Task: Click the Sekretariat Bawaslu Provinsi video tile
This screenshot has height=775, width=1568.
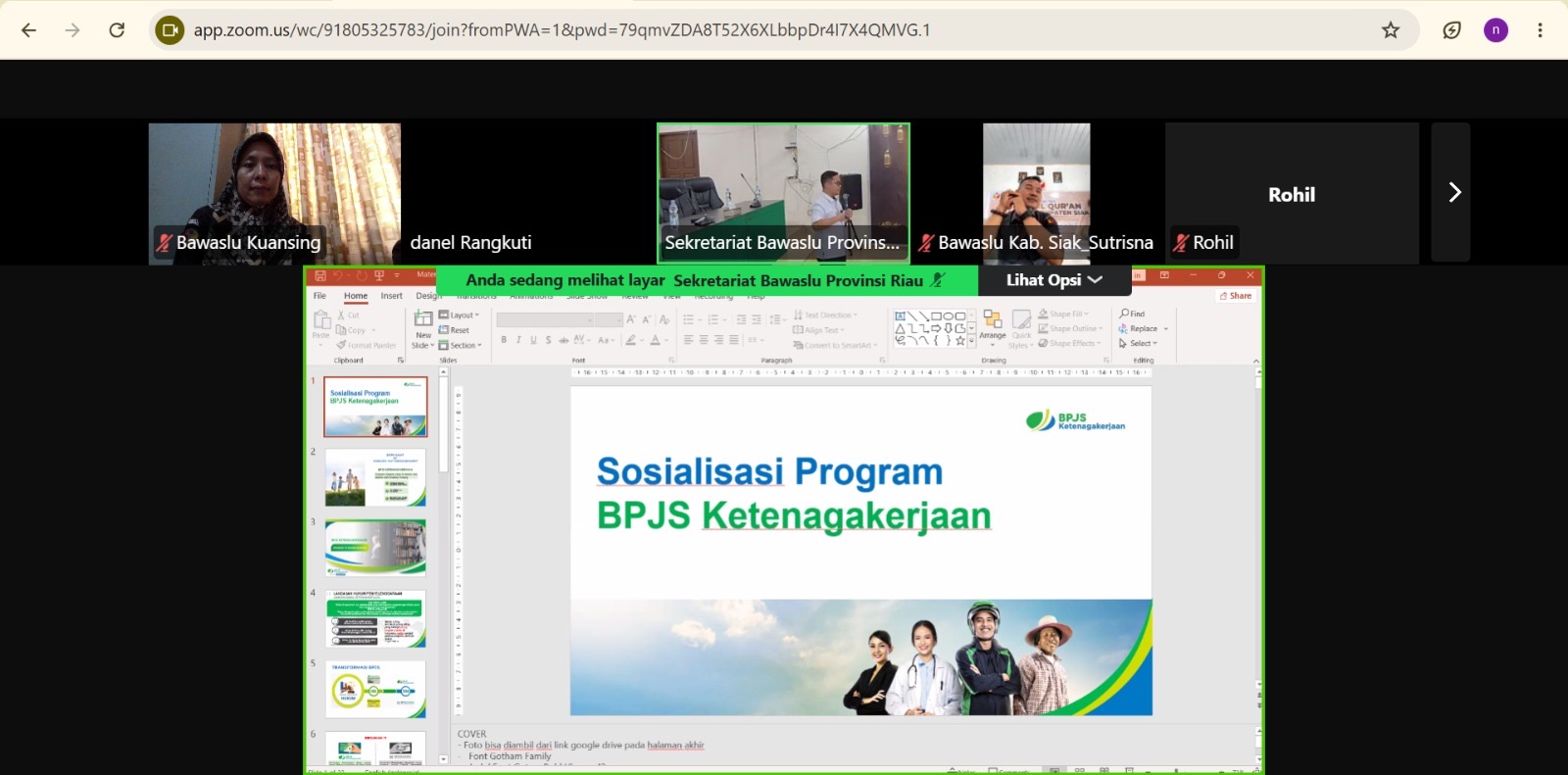Action: click(783, 193)
